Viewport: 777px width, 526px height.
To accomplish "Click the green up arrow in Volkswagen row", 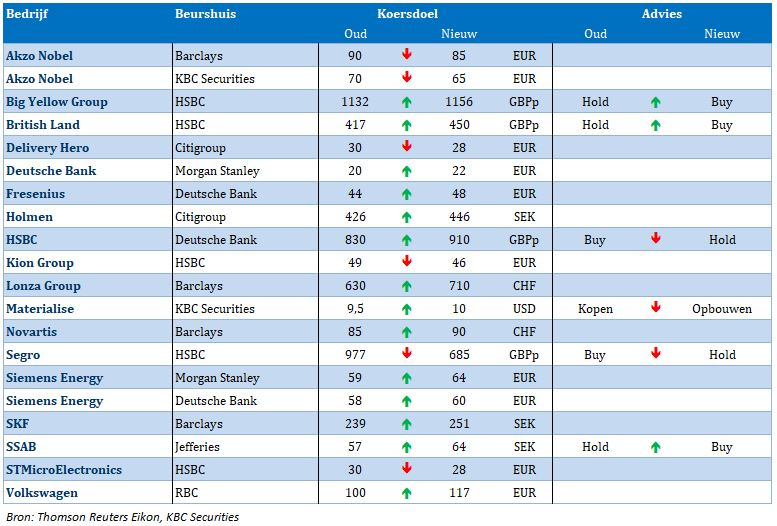I will [406, 493].
